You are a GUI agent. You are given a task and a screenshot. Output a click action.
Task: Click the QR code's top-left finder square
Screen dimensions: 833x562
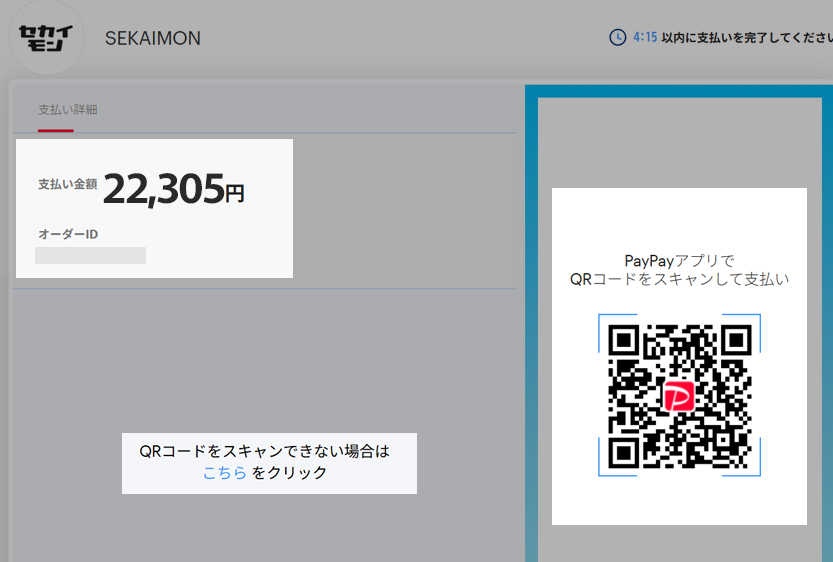[625, 342]
